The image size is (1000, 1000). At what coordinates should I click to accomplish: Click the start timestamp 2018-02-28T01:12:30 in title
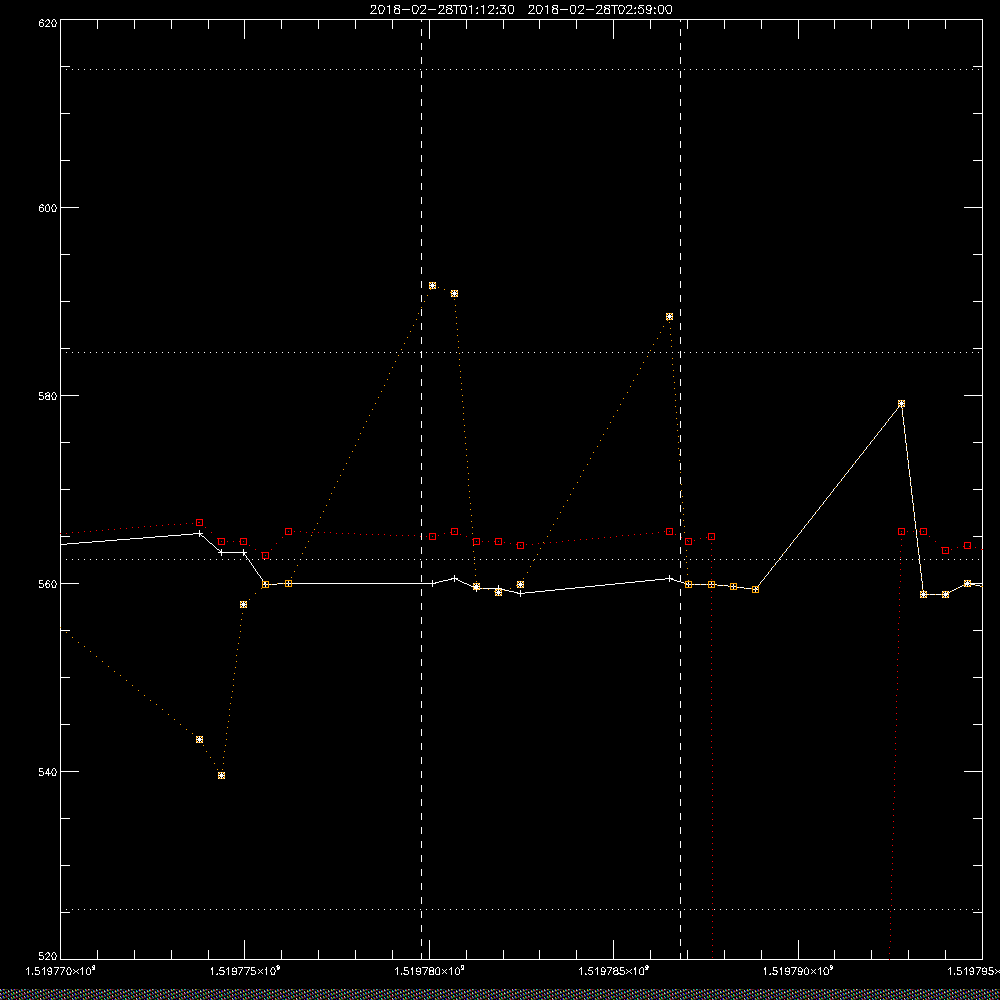point(442,10)
